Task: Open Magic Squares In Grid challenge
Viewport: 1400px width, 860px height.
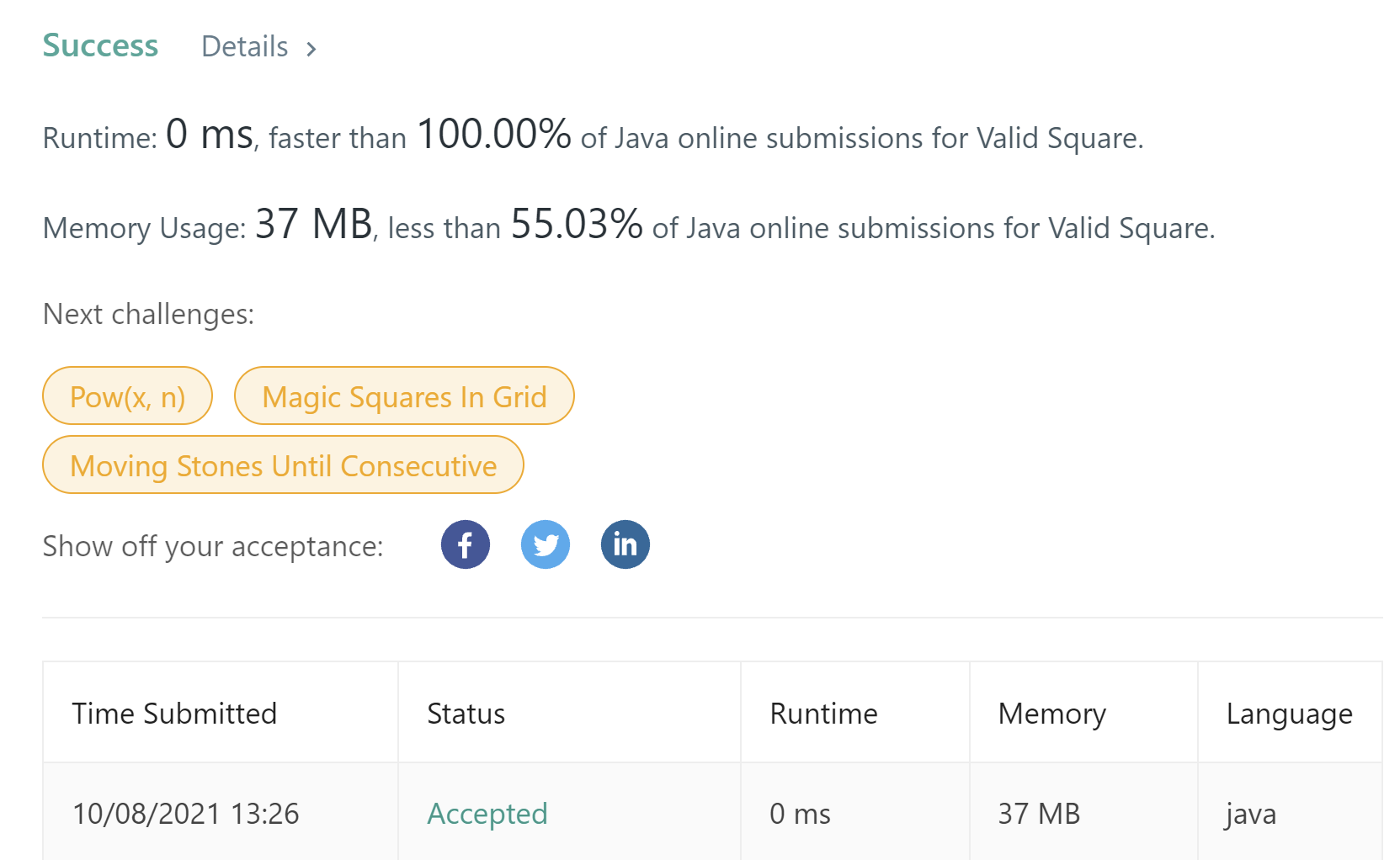Action: (404, 395)
